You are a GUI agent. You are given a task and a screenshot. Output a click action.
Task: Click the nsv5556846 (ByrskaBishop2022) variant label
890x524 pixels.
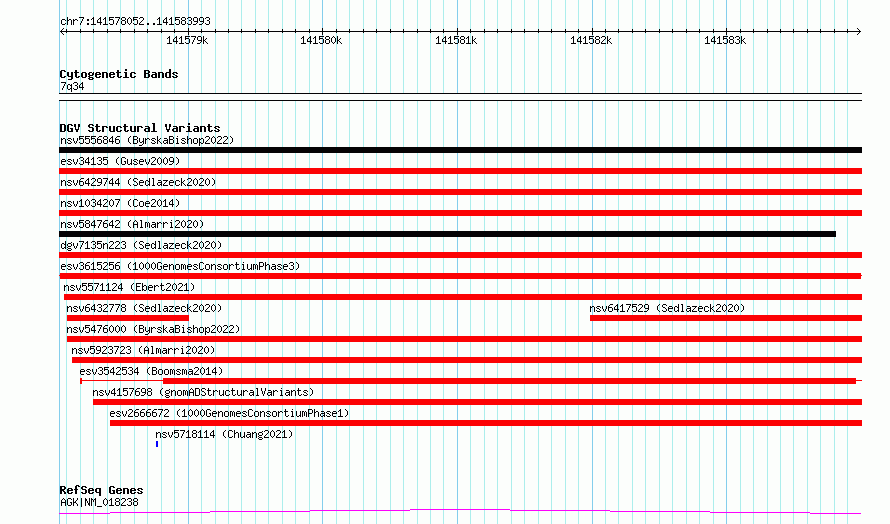(x=147, y=140)
